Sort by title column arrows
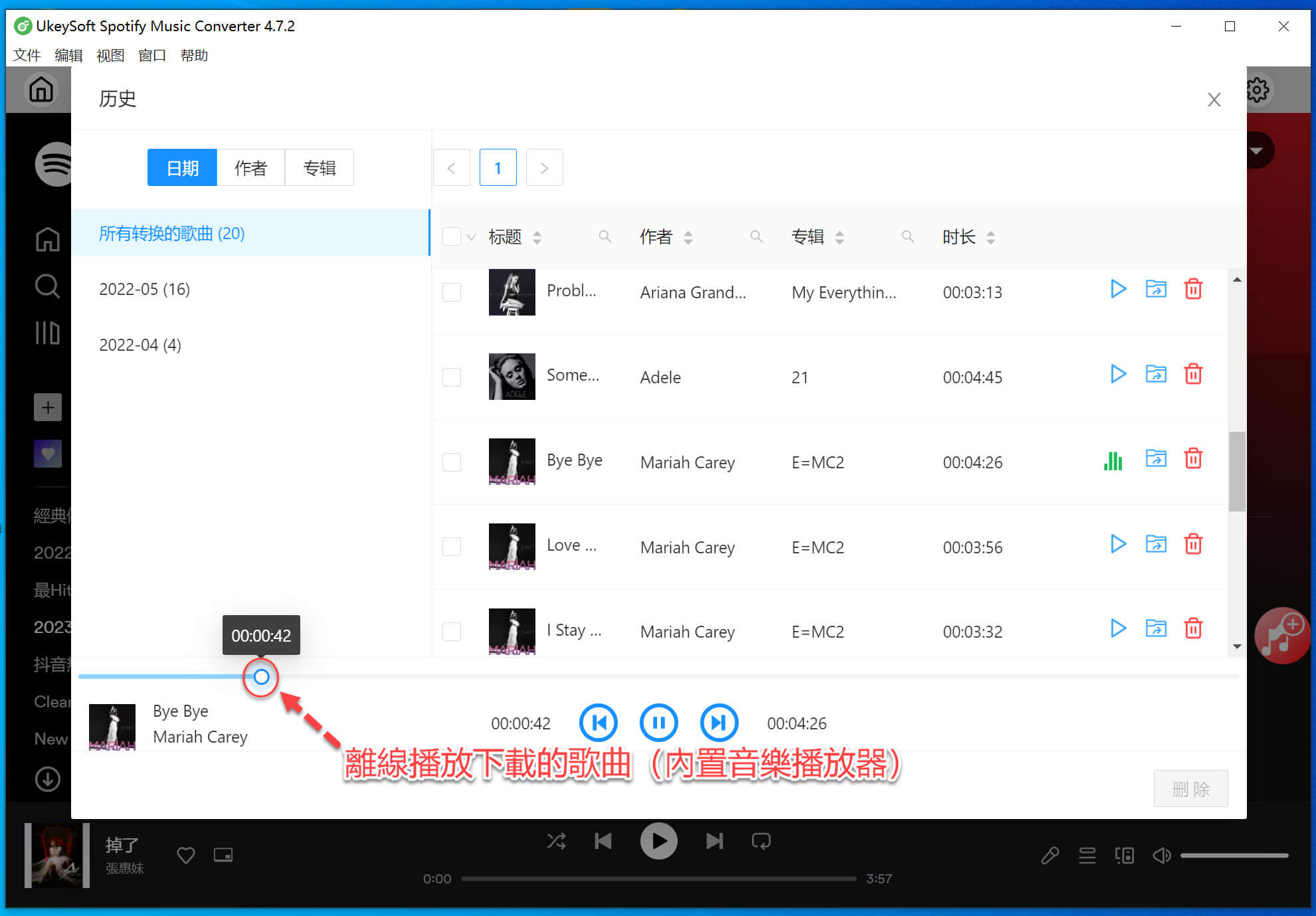This screenshot has height=916, width=1316. [537, 237]
